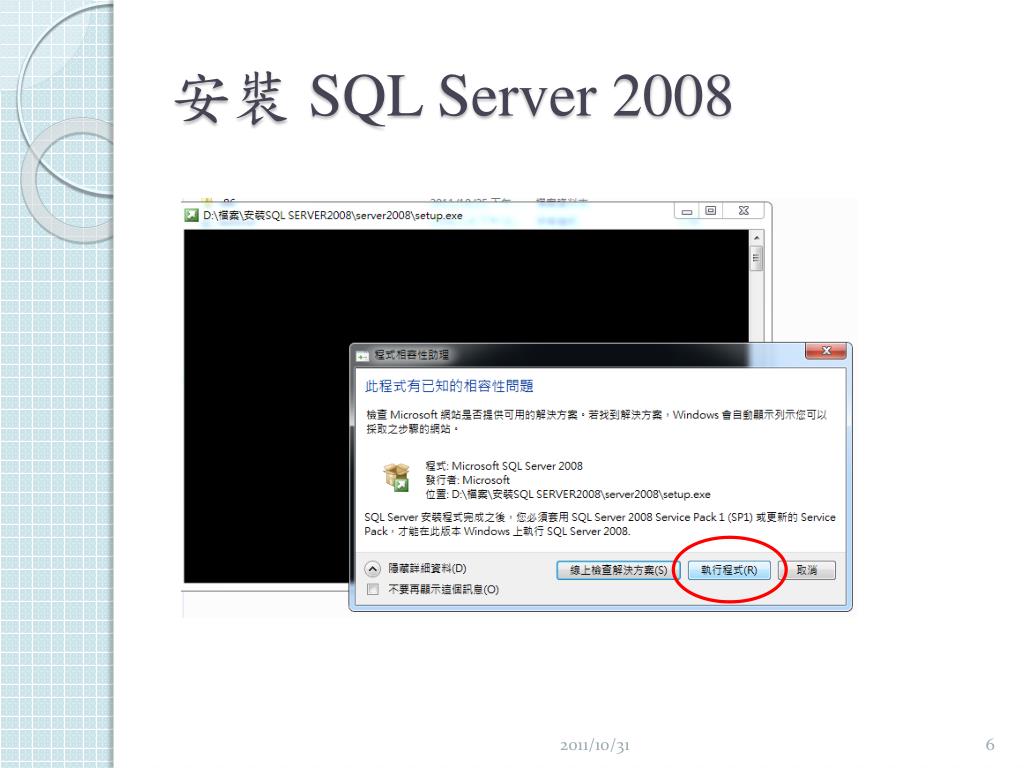Viewport: 1024px width, 768px height.
Task: Minimize the setup.exe console window
Action: tap(686, 211)
